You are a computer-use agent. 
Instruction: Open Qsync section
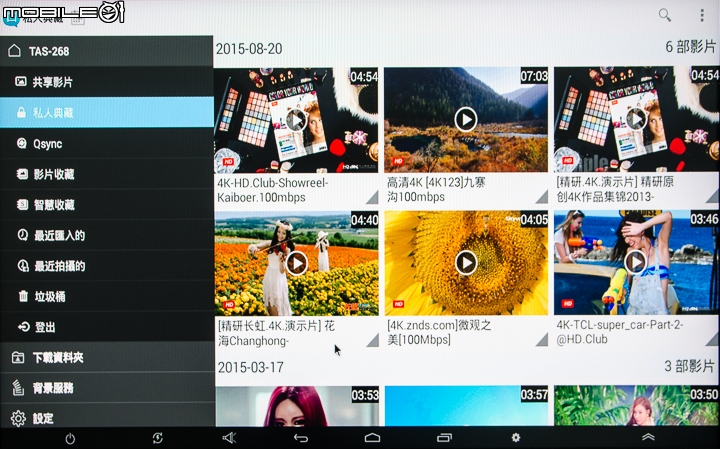tap(107, 143)
